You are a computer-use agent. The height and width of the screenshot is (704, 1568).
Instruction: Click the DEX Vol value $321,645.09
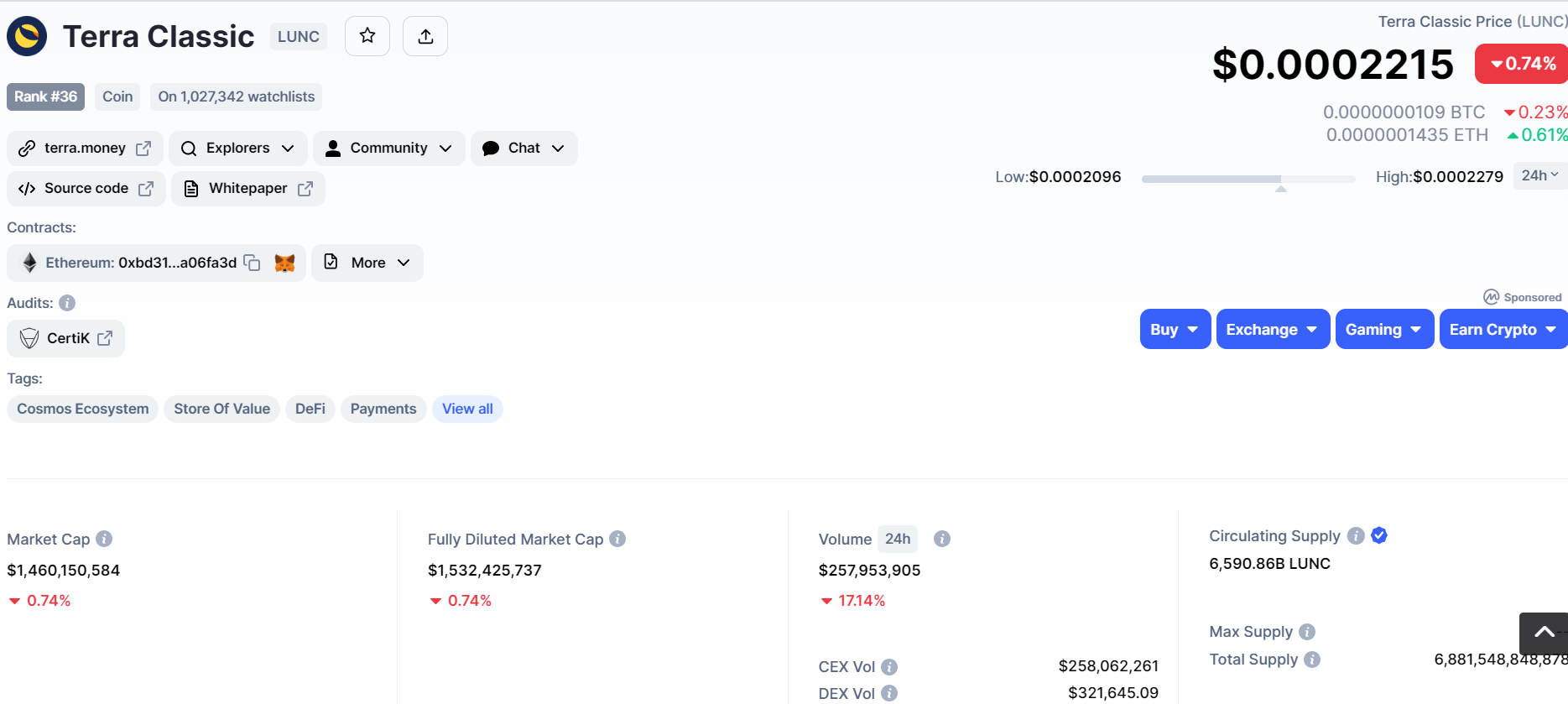[x=1113, y=693]
